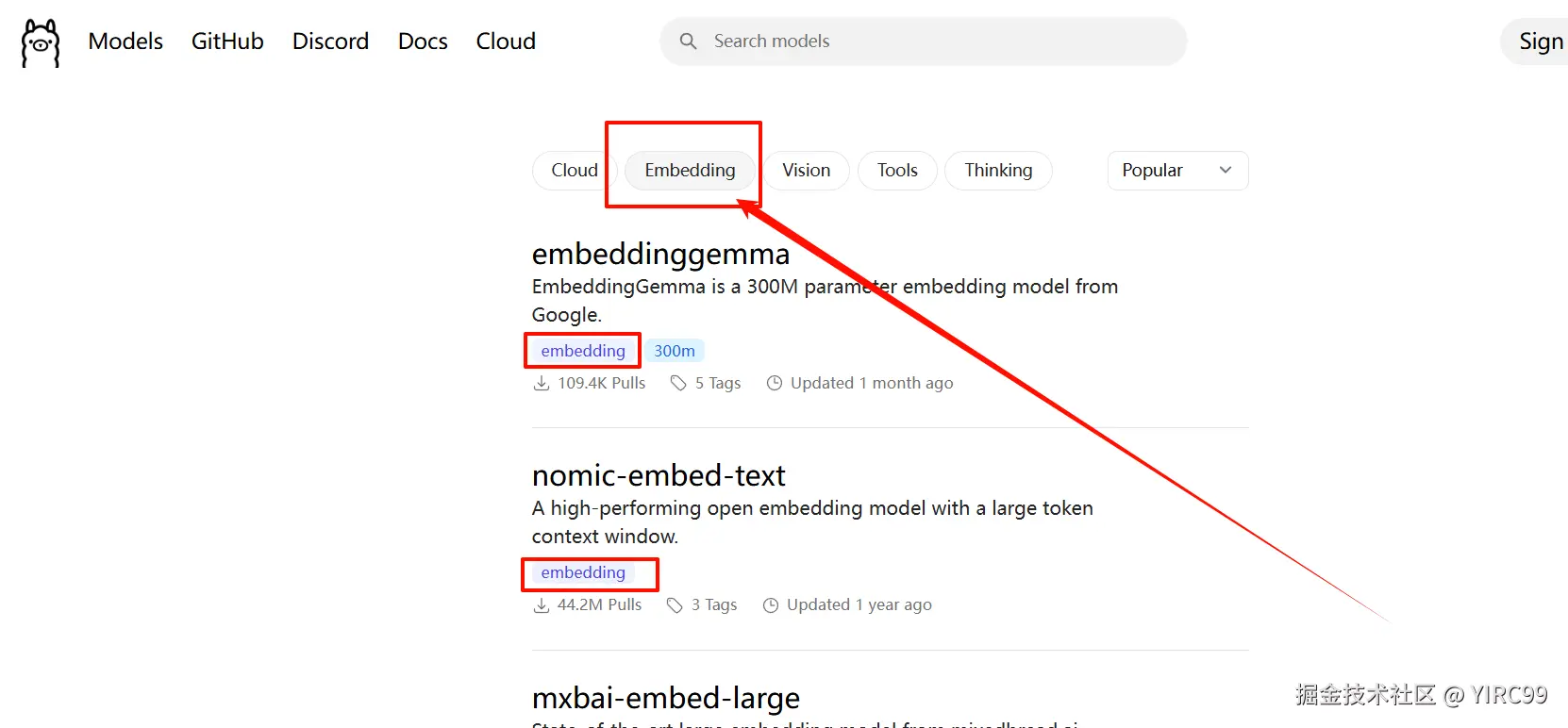The height and width of the screenshot is (728, 1568).
Task: Click the chevron arrow on Popular dropdown
Action: click(1226, 171)
